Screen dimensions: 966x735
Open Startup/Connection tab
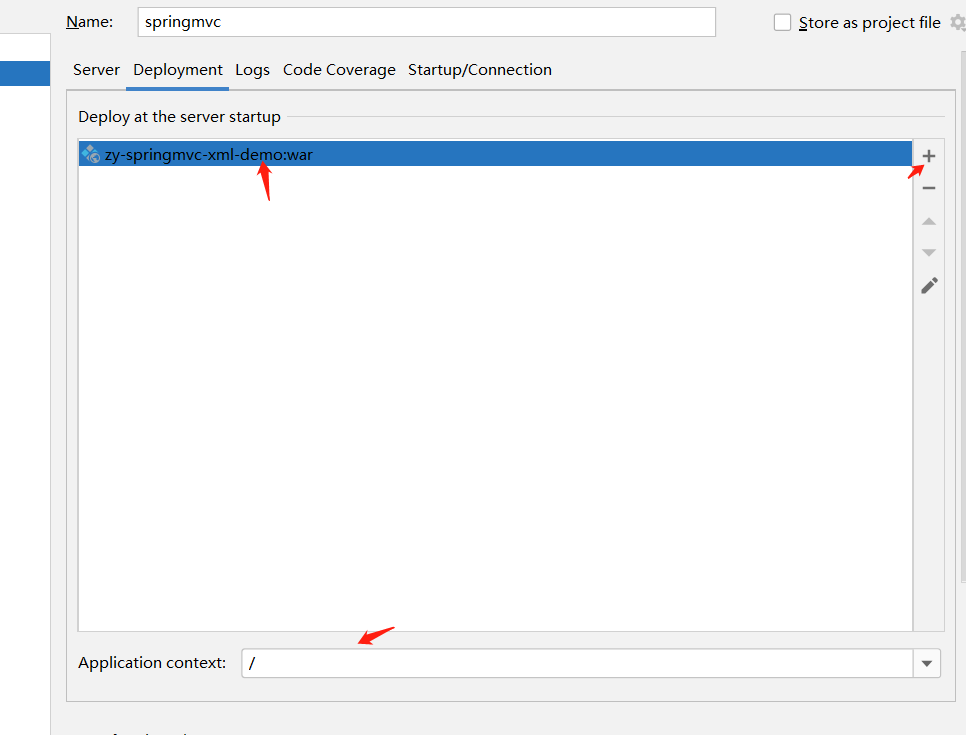pyautogui.click(x=480, y=70)
